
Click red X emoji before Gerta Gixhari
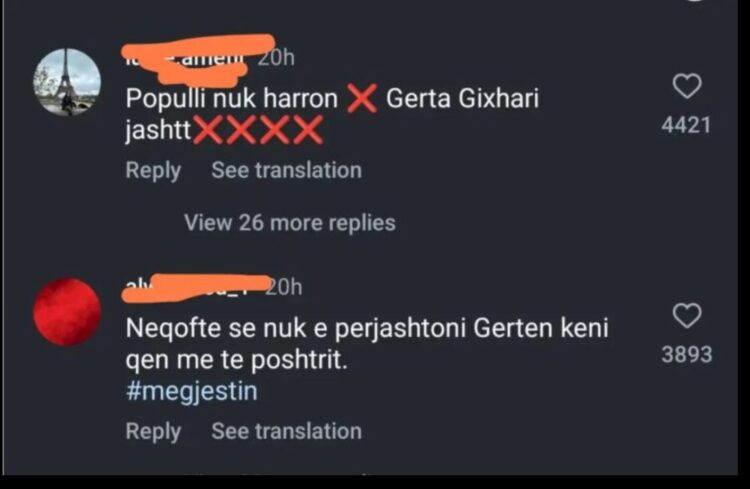point(362,99)
